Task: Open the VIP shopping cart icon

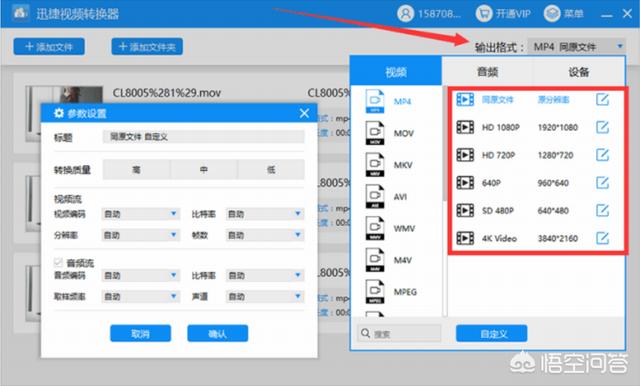Action: click(484, 13)
